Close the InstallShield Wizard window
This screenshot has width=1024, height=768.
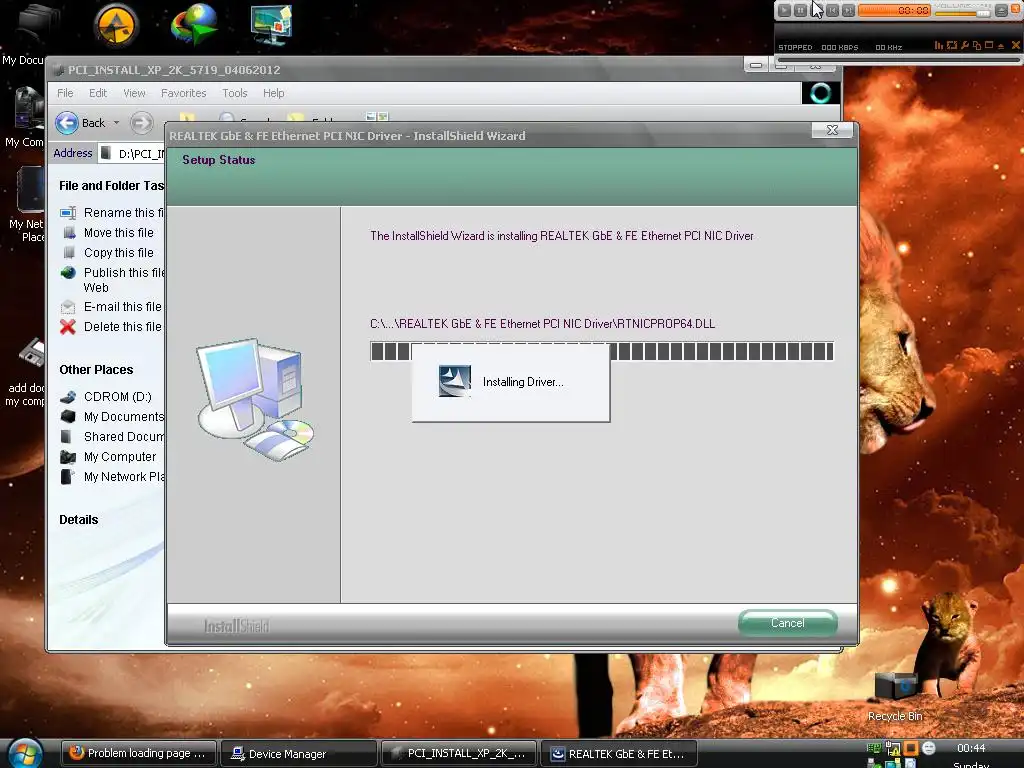[x=832, y=130]
